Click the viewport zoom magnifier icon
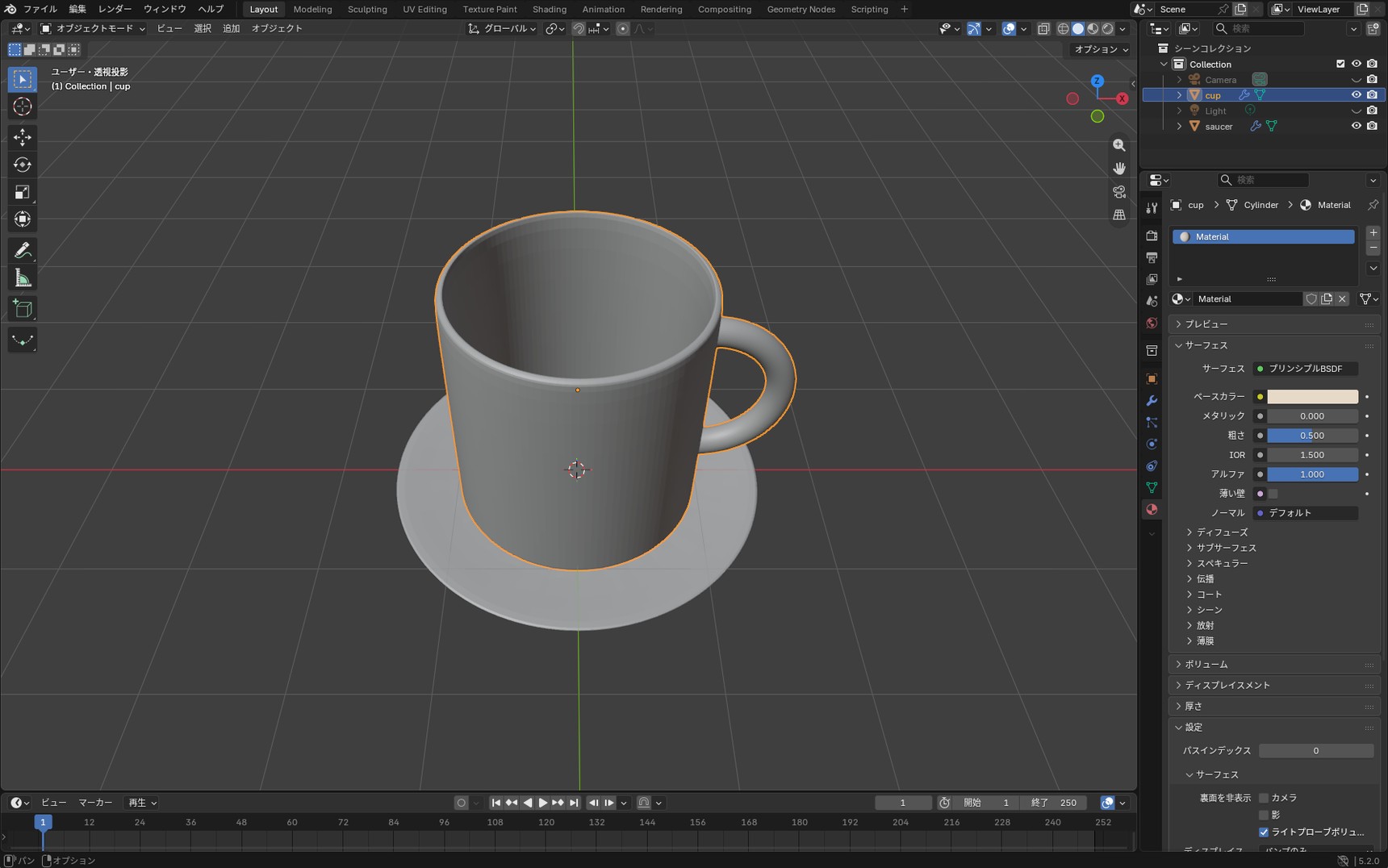Image resolution: width=1388 pixels, height=868 pixels. click(x=1119, y=145)
